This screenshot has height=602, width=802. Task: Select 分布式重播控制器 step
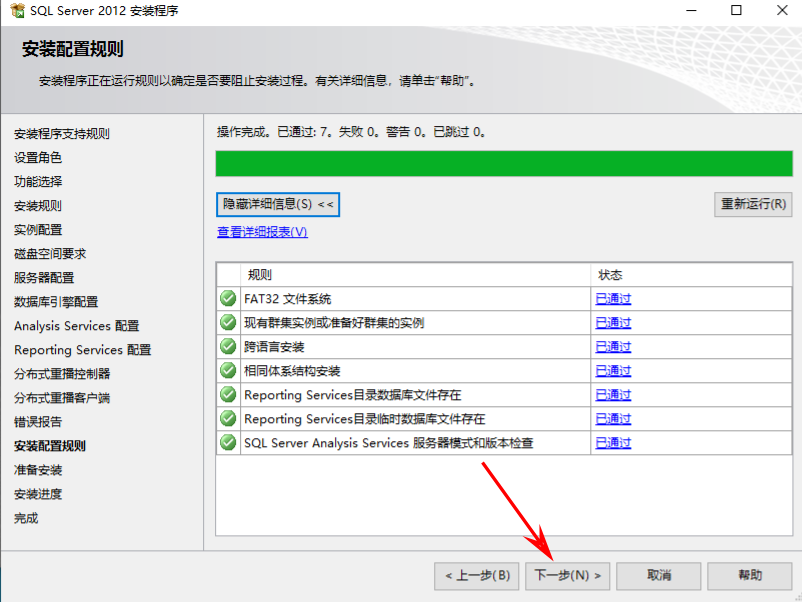coord(62,374)
